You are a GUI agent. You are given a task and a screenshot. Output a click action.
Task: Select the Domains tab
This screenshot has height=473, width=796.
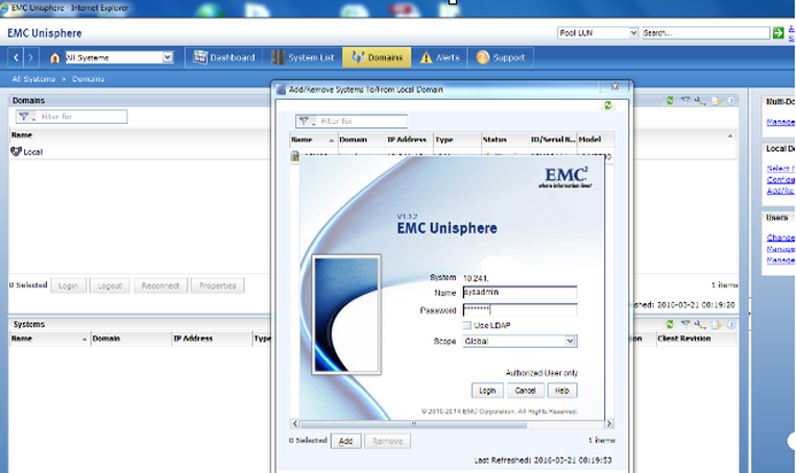377,57
